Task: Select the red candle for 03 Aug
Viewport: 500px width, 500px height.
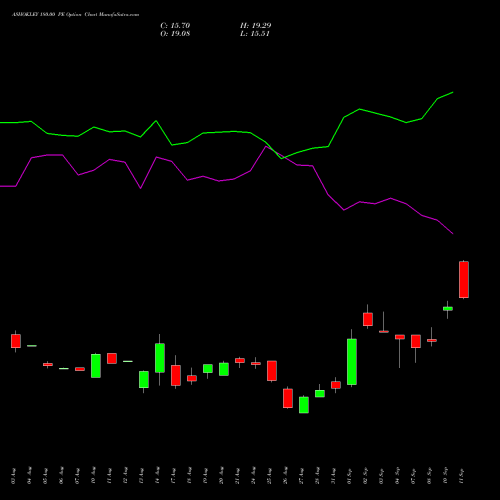Action: [16, 341]
